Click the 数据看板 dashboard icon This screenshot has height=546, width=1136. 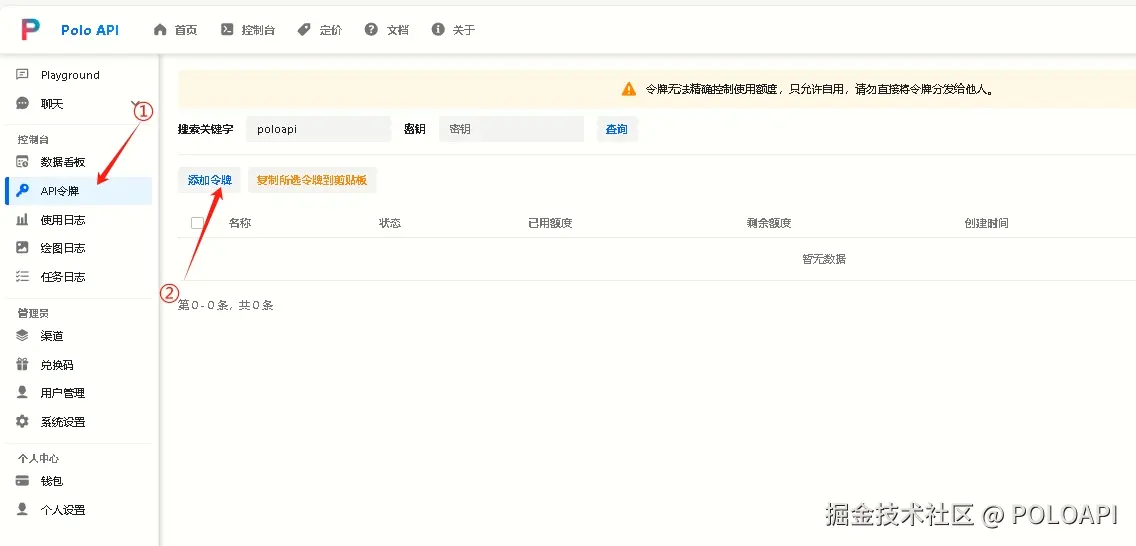tap(22, 161)
